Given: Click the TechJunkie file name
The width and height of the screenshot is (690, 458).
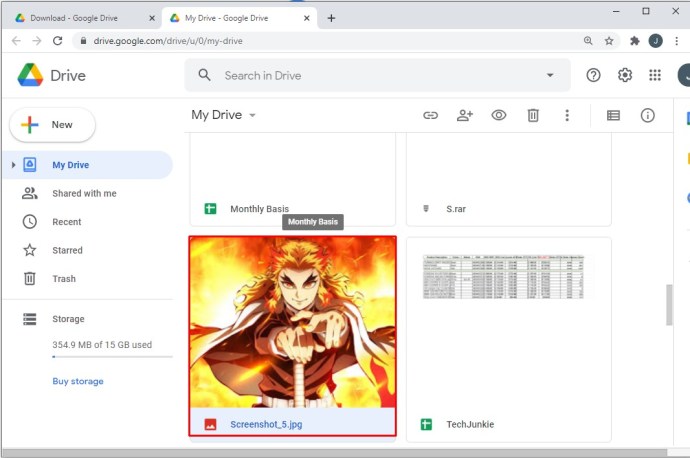Looking at the screenshot, I should point(470,424).
